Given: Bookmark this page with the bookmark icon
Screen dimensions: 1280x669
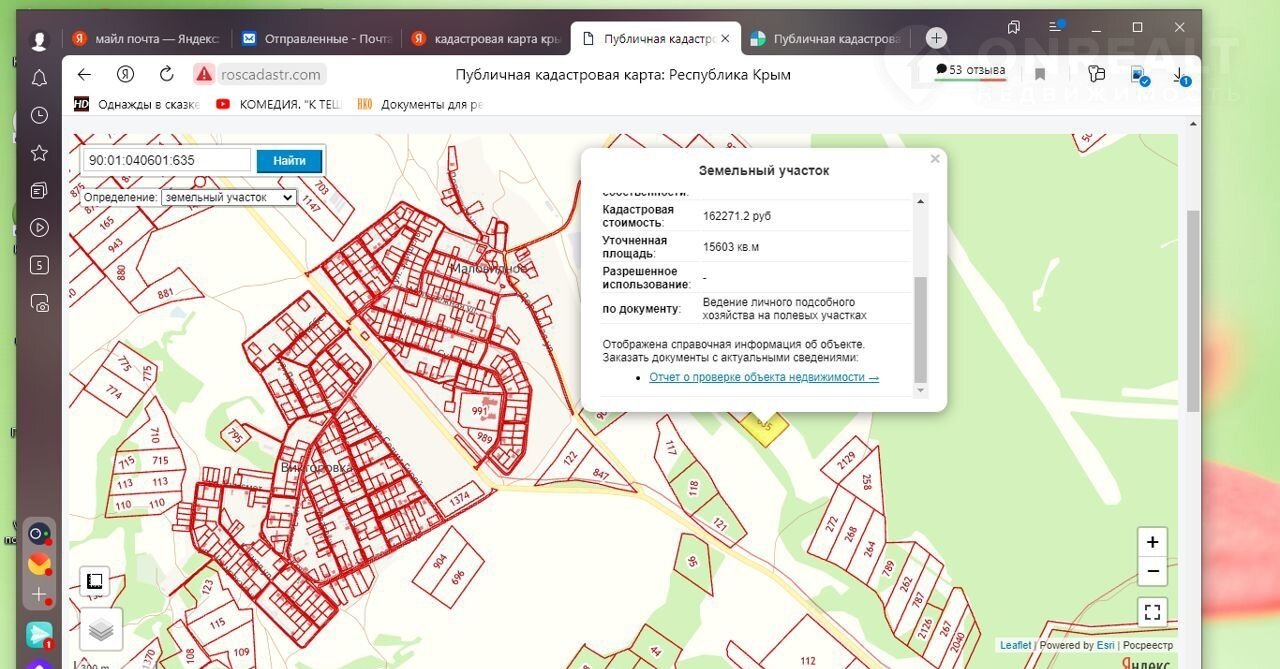Looking at the screenshot, I should [1040, 74].
